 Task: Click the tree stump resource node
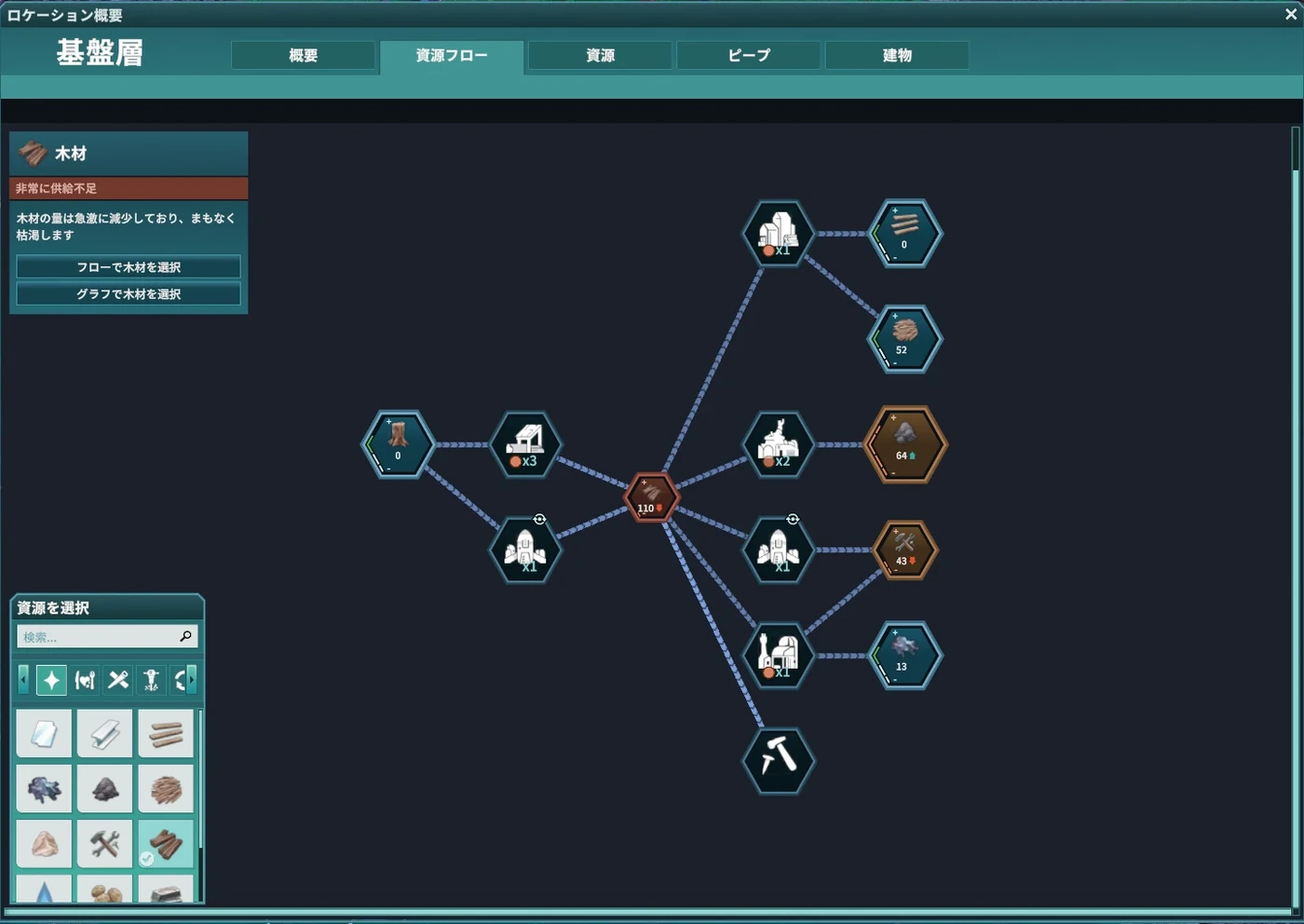[x=399, y=444]
